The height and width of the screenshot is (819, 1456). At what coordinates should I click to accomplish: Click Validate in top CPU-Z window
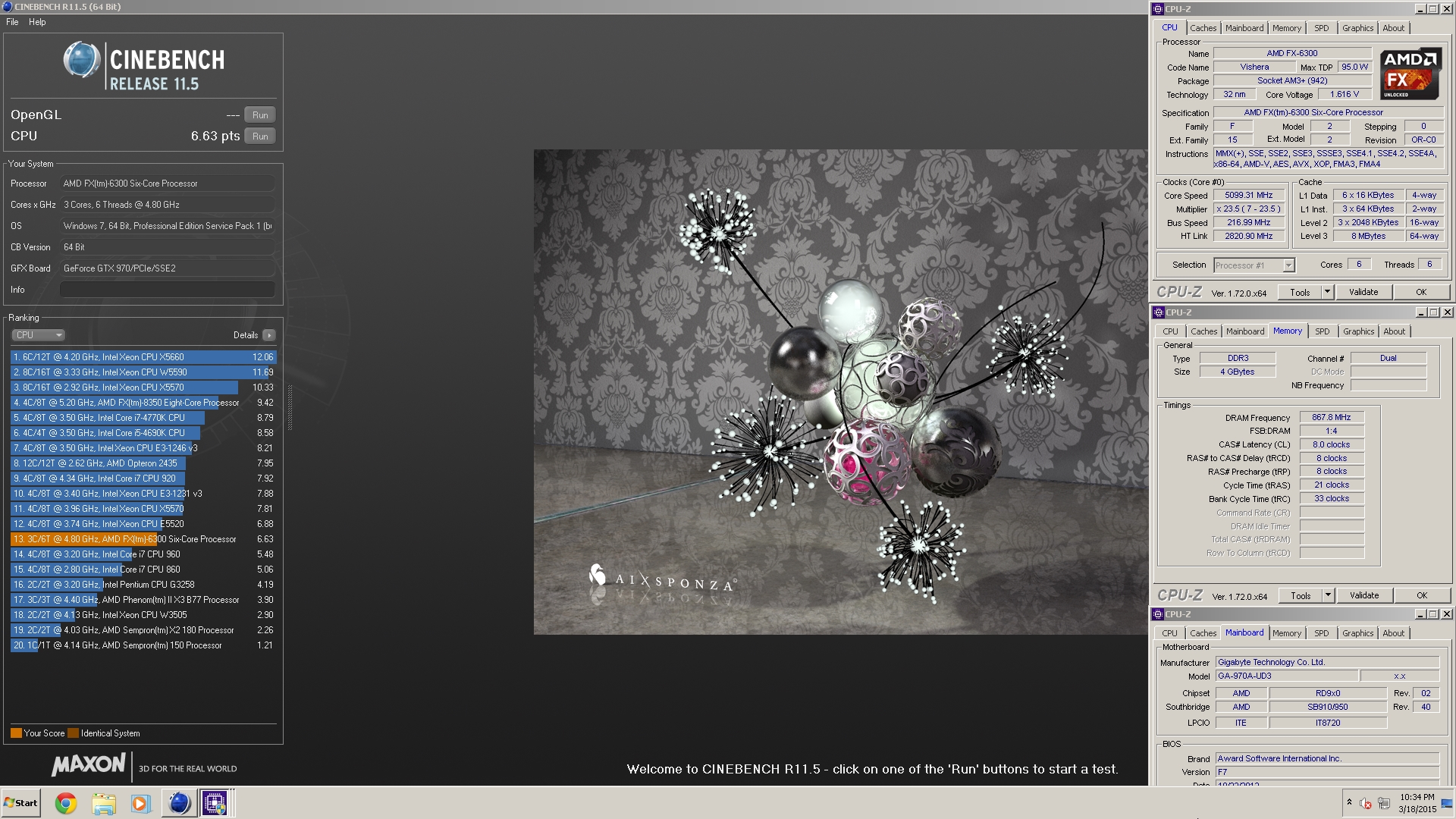pyautogui.click(x=1363, y=292)
